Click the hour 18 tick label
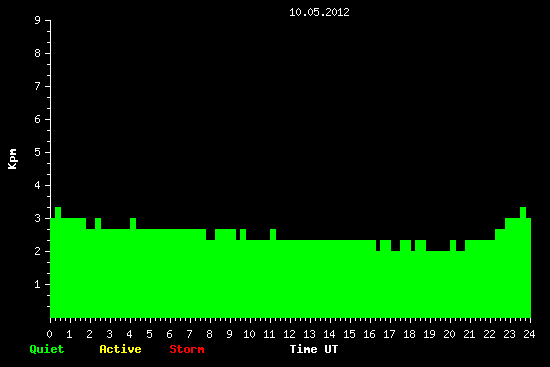Image resolution: width=550 pixels, height=367 pixels. point(409,334)
